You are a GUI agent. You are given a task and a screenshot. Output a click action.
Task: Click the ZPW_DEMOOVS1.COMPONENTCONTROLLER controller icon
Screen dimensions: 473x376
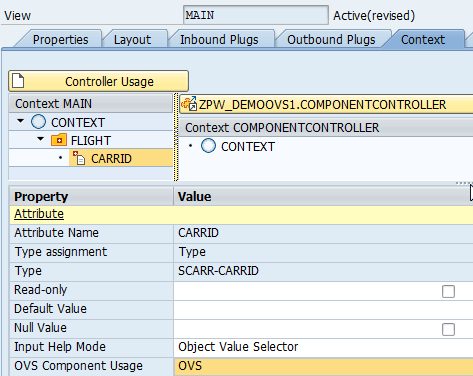coord(189,104)
